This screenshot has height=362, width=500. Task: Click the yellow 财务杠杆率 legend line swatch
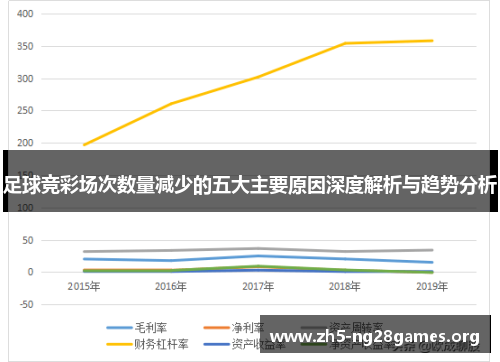[119, 344]
